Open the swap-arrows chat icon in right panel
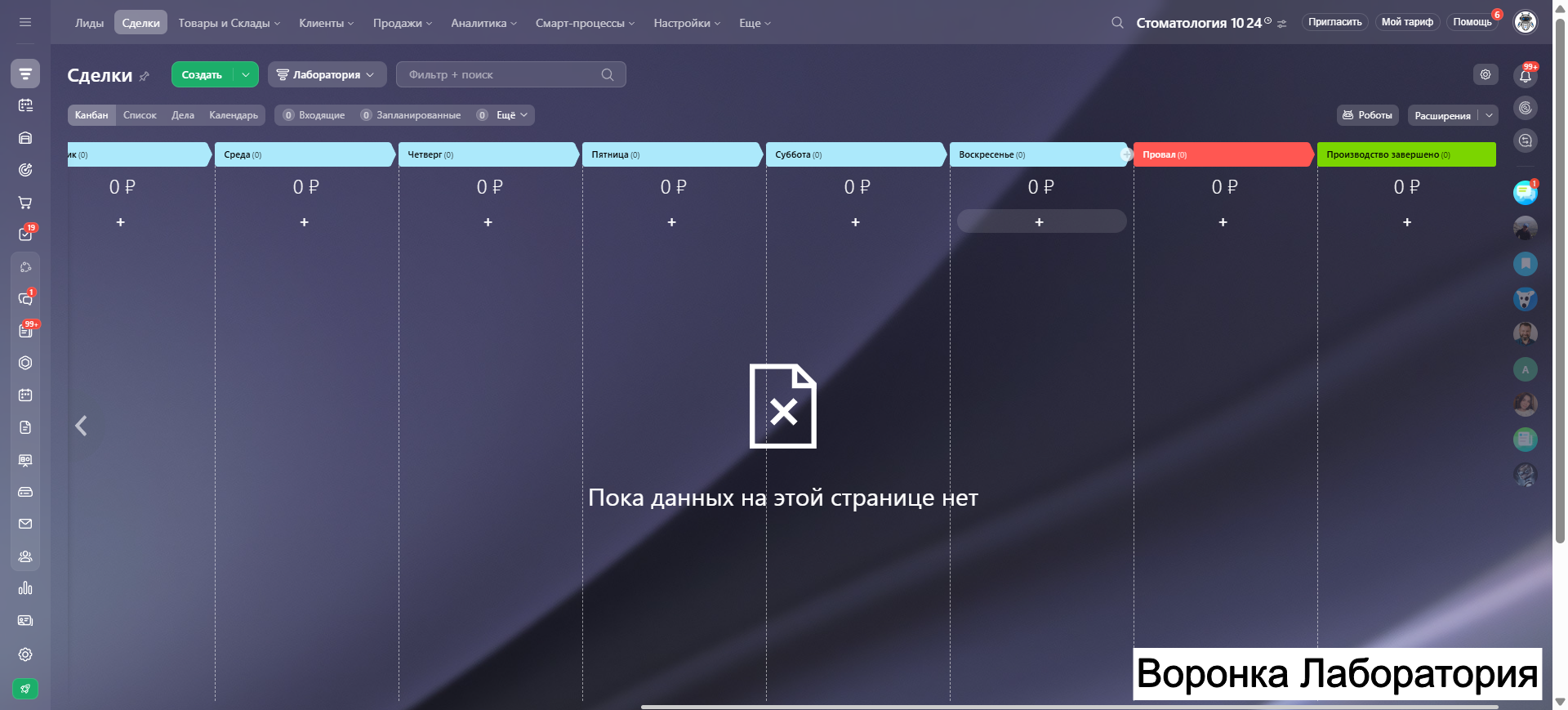The width and height of the screenshot is (1568, 710). (x=1525, y=141)
